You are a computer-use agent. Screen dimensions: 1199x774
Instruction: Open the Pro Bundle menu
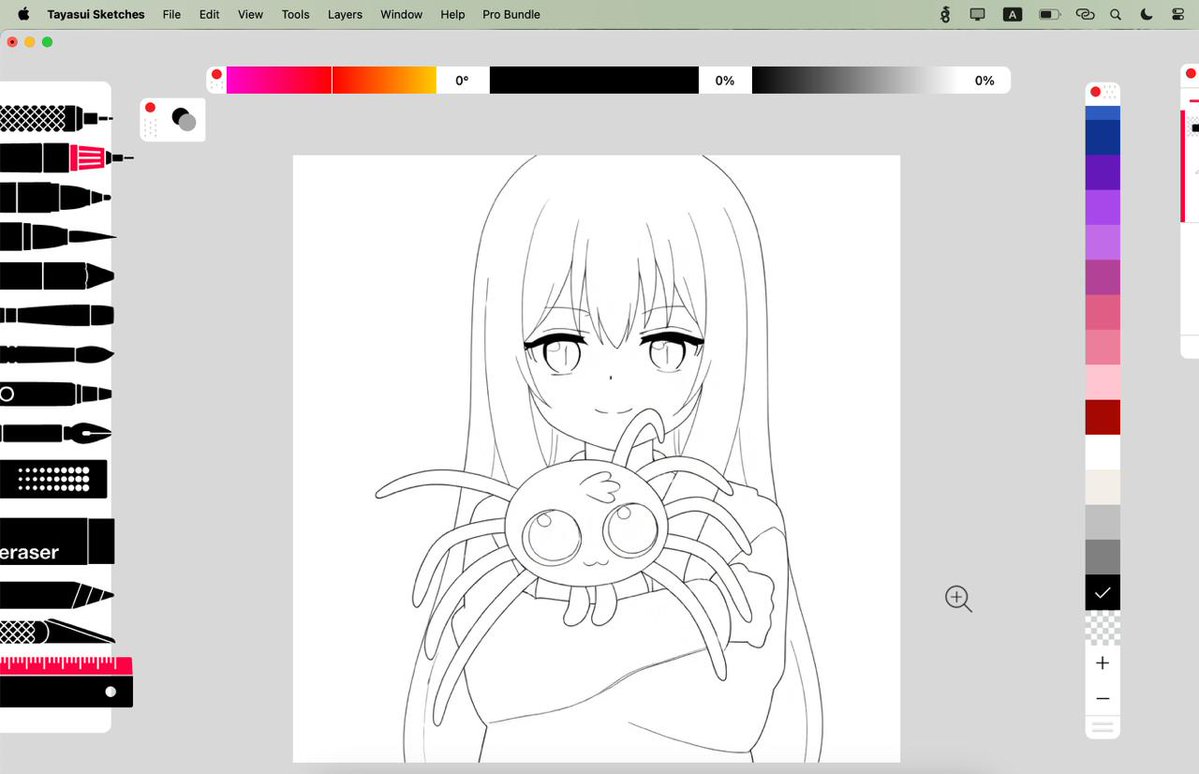pyautogui.click(x=511, y=15)
